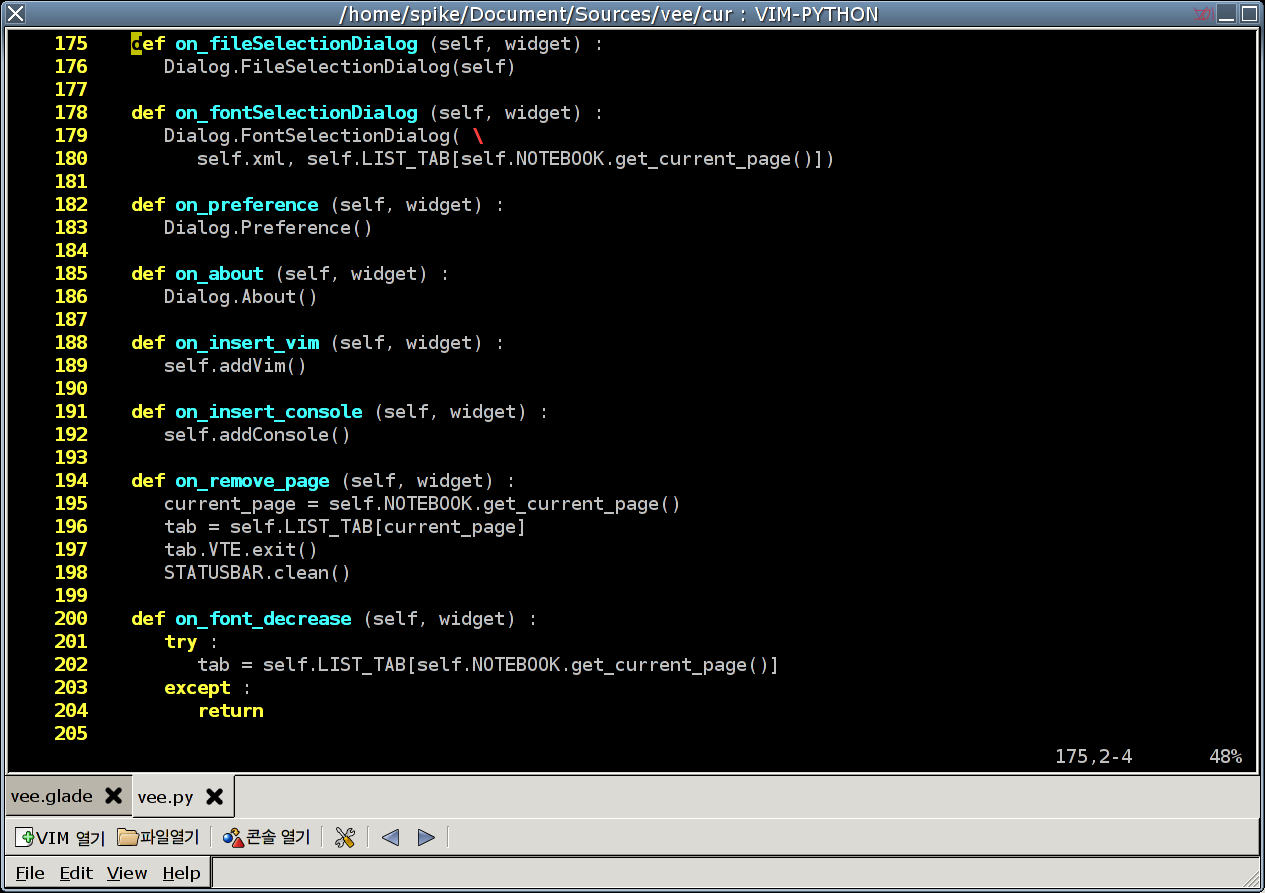
Task: Go to previous tab with left arrow
Action: tap(390, 837)
